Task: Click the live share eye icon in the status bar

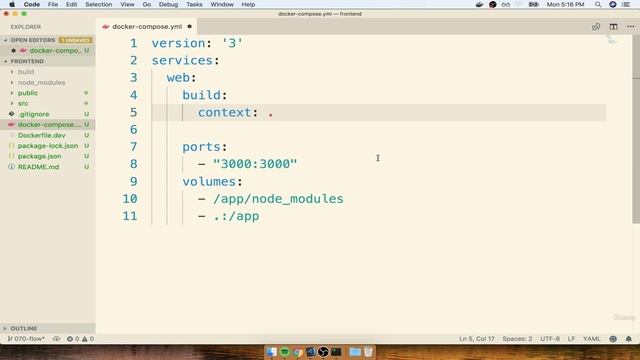Action: coord(56,339)
